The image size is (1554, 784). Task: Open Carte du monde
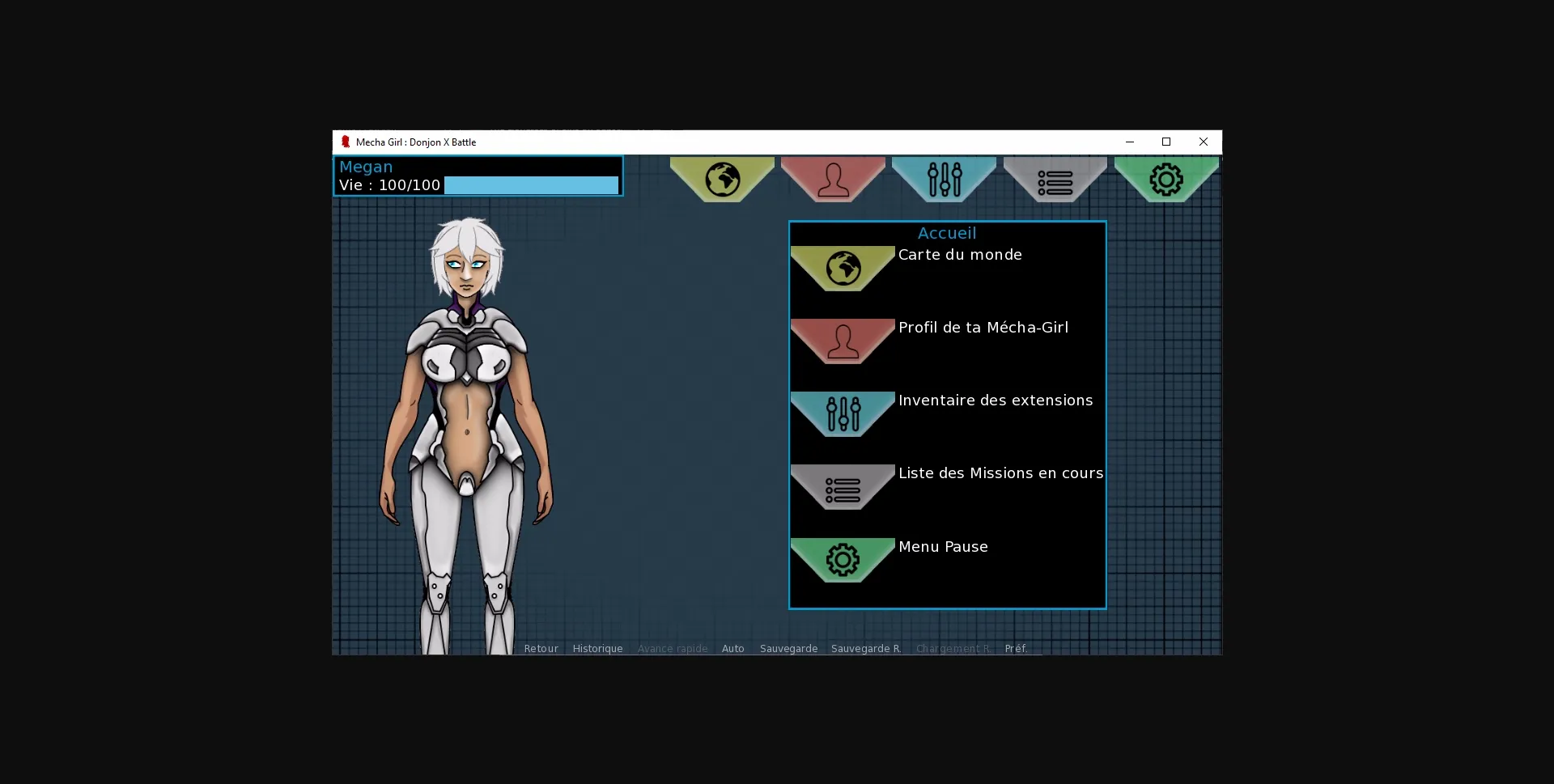tap(960, 254)
